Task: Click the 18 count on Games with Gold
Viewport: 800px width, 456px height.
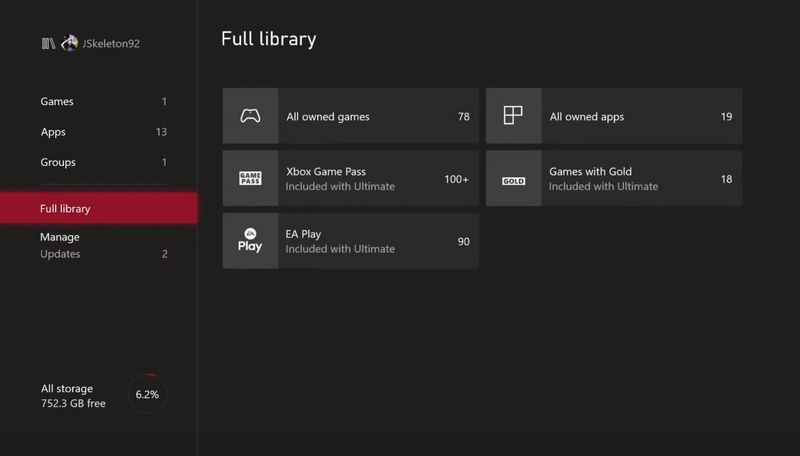Action: (x=726, y=180)
